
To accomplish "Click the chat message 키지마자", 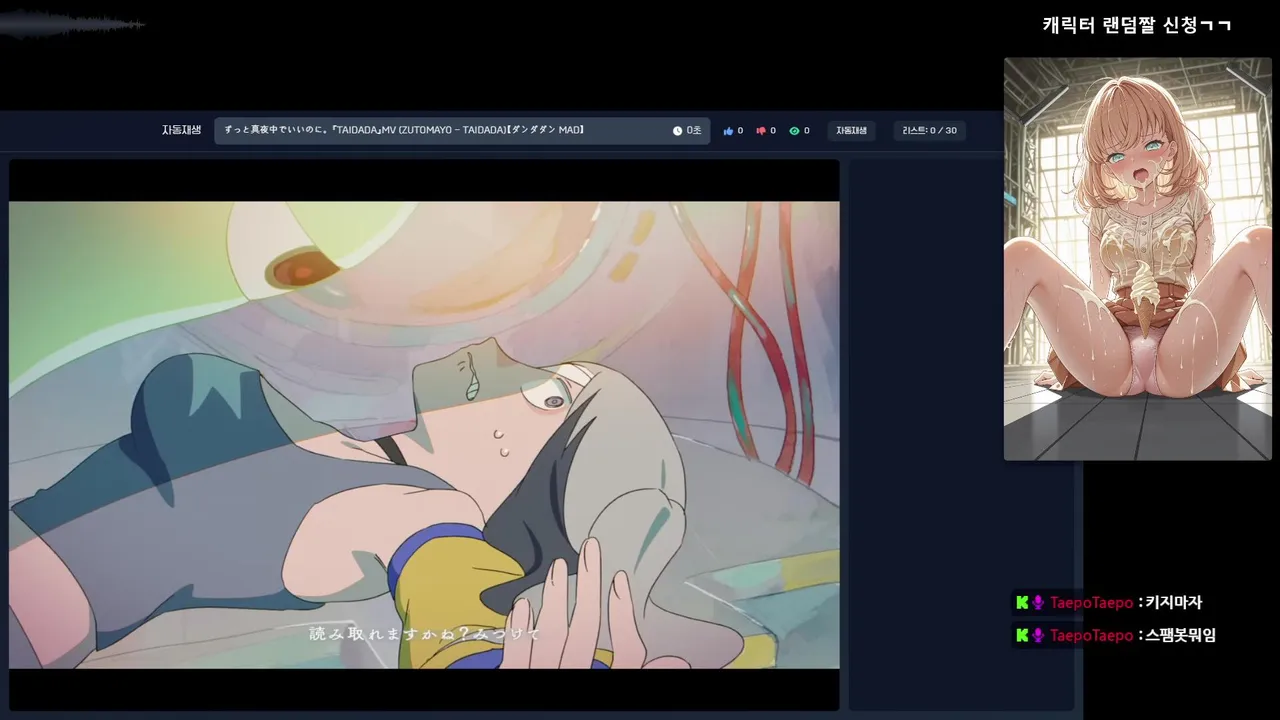I will click(x=1174, y=603).
